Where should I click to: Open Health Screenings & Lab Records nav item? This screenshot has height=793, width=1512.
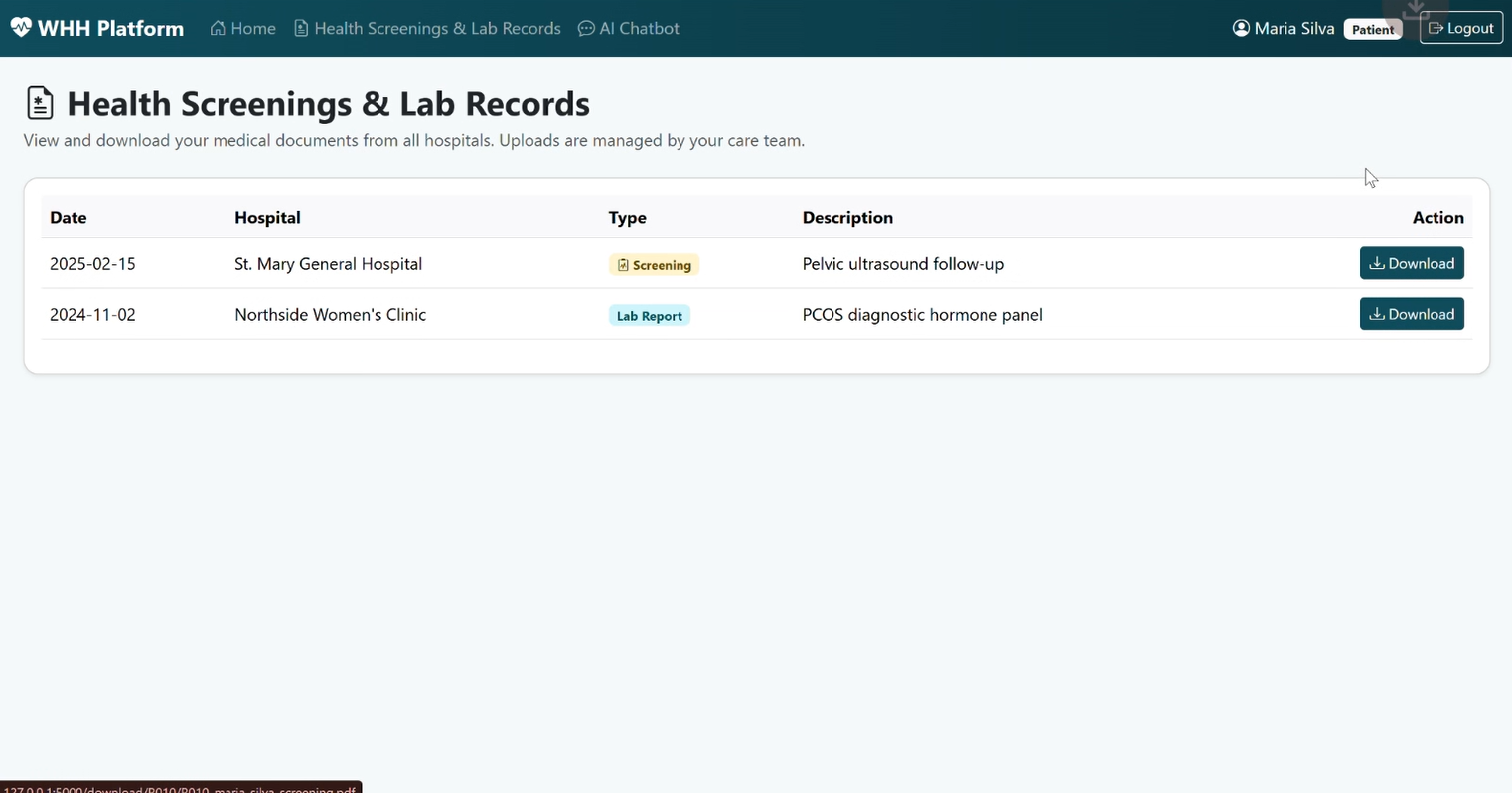(427, 28)
